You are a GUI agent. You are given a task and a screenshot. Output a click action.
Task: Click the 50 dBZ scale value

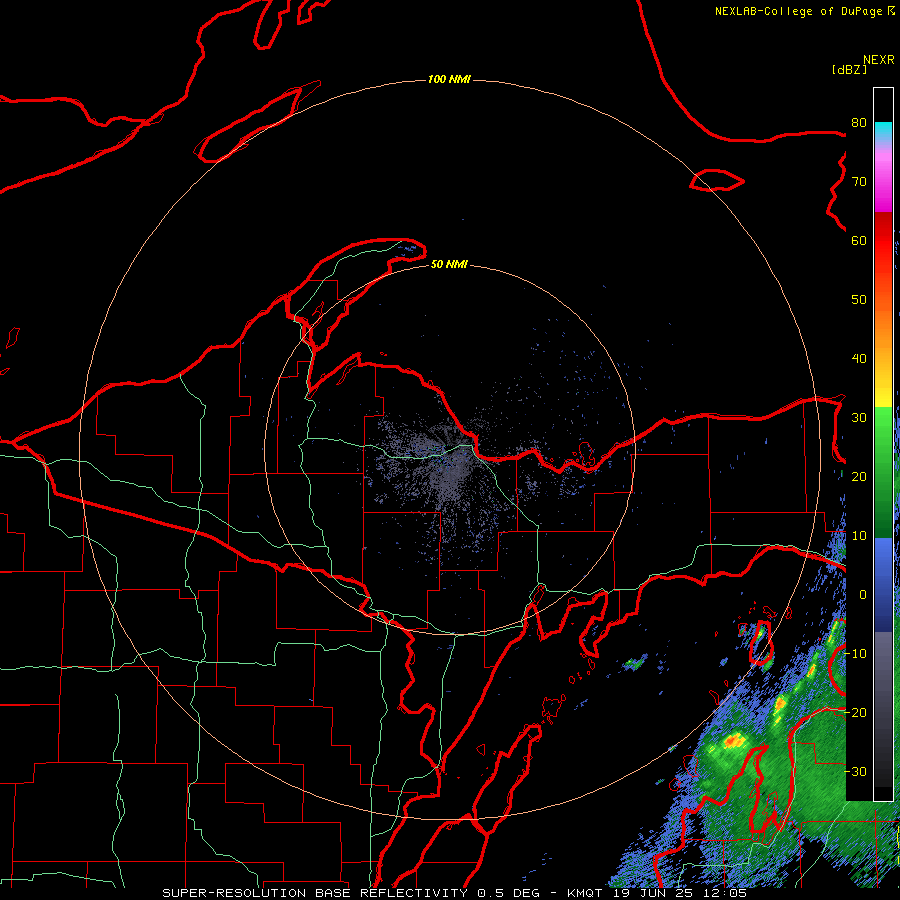(859, 300)
